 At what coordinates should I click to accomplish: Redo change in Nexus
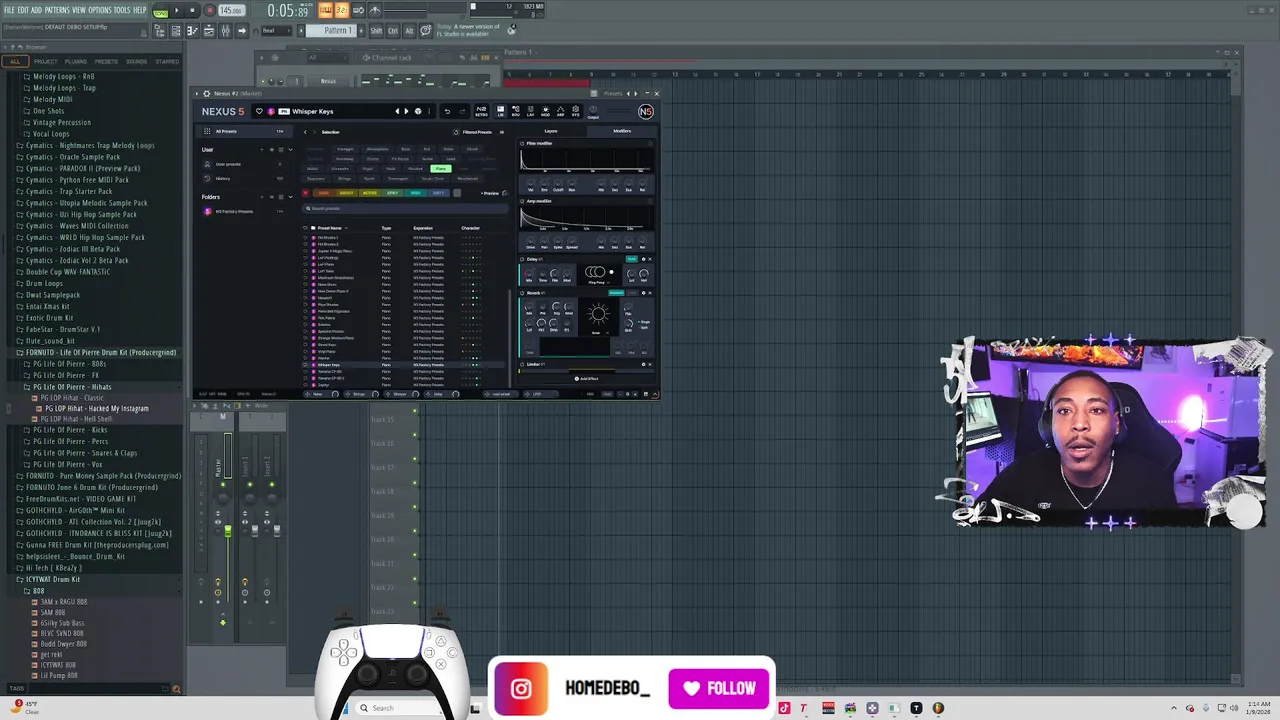(x=462, y=111)
